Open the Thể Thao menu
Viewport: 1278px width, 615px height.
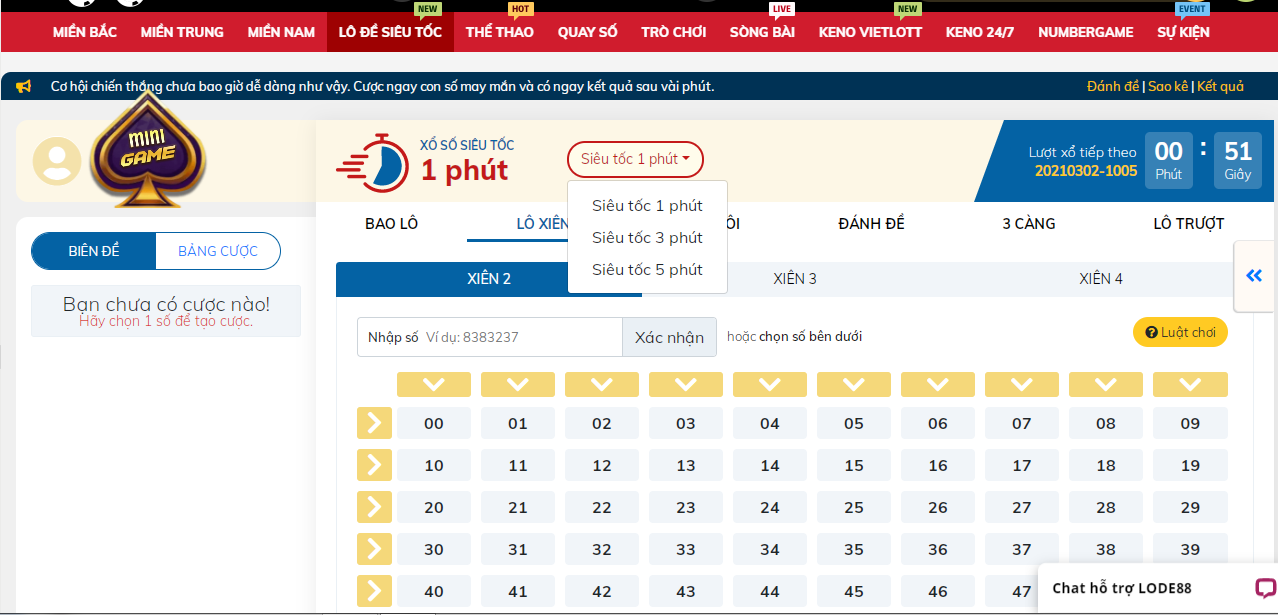pyautogui.click(x=499, y=32)
